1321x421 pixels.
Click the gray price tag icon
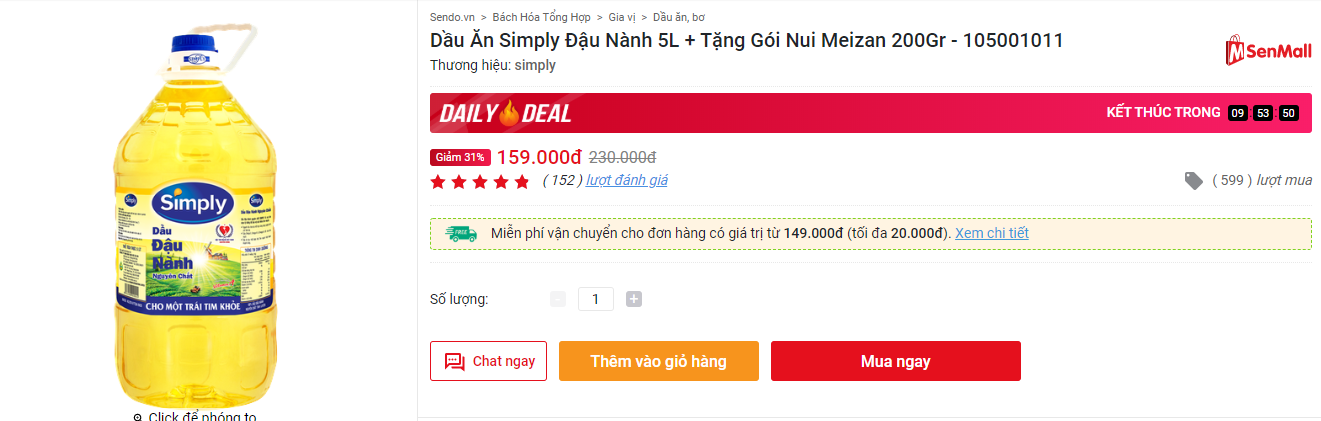click(x=1194, y=181)
